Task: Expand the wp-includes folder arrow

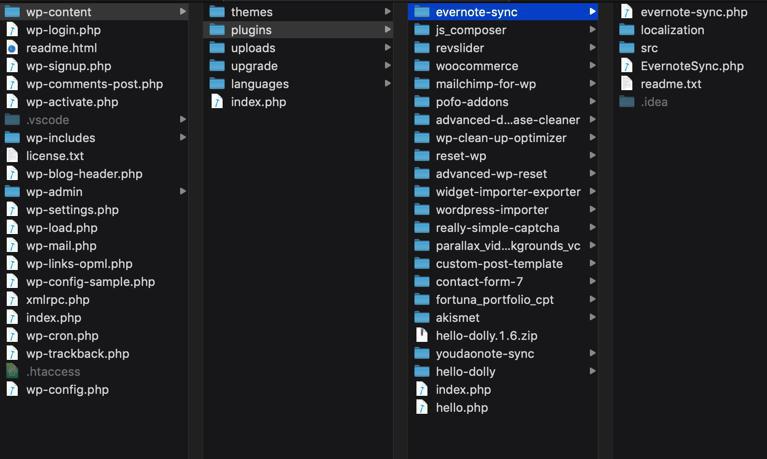Action: pos(183,138)
